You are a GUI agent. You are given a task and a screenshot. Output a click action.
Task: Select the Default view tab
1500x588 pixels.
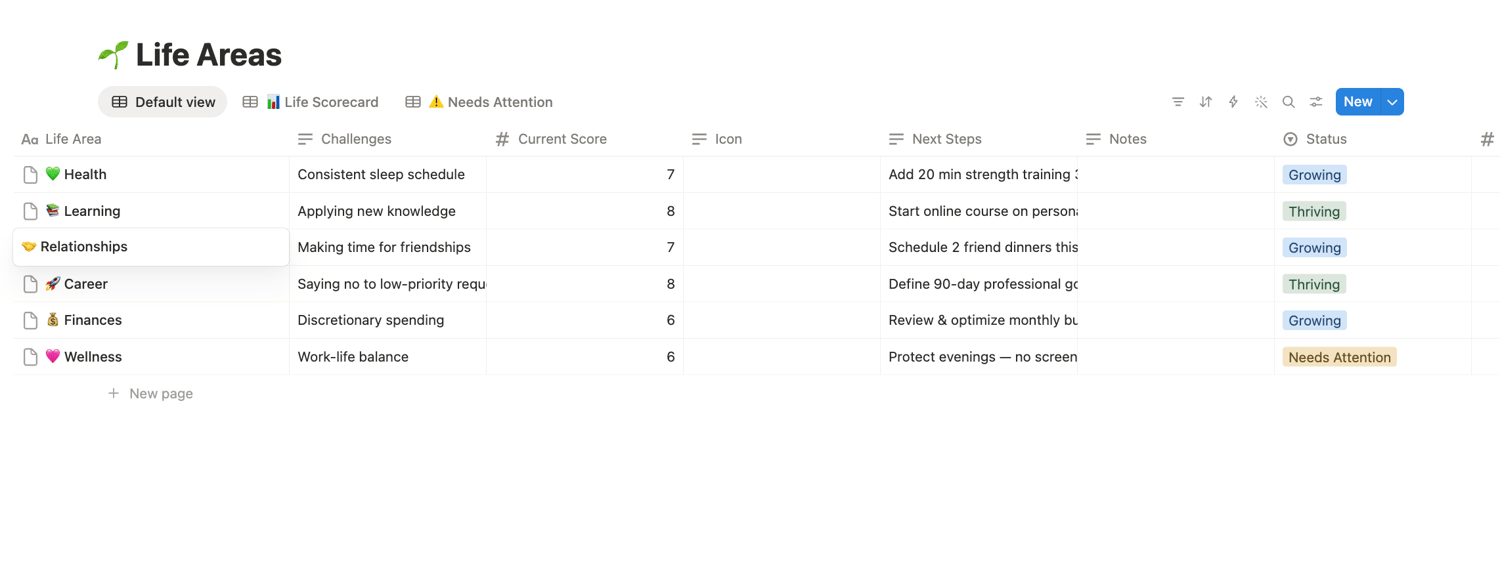click(x=163, y=102)
